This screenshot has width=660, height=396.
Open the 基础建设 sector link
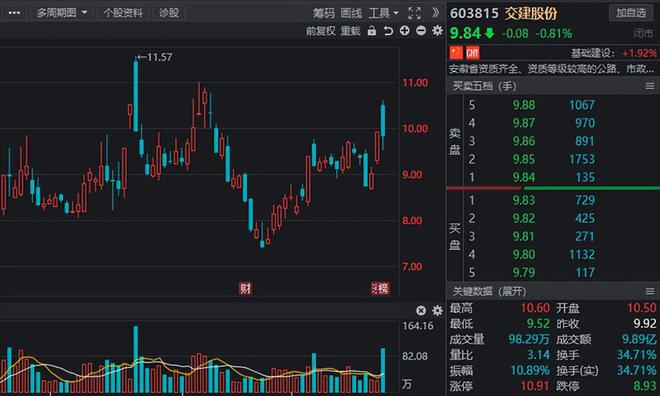coord(593,53)
